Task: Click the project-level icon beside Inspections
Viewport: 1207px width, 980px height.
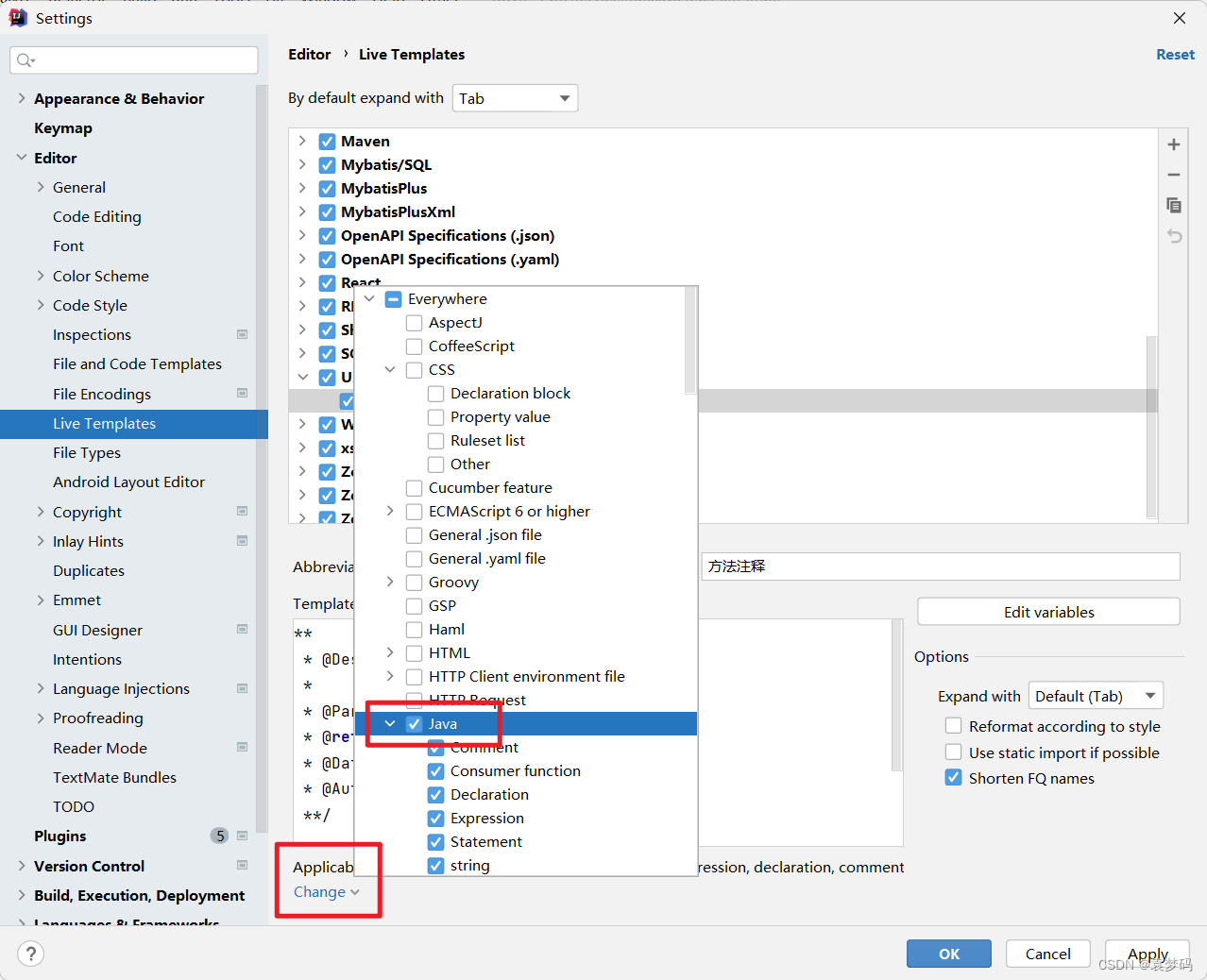Action: point(243,334)
